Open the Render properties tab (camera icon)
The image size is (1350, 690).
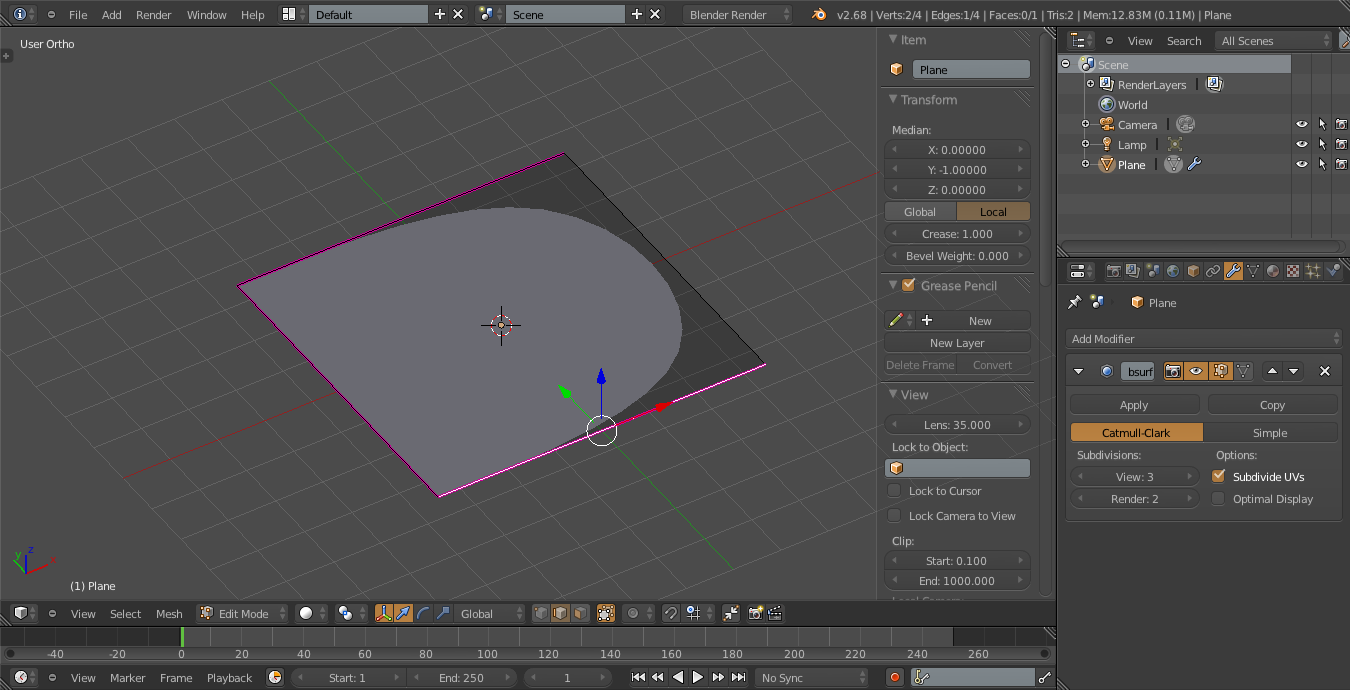click(x=1112, y=271)
